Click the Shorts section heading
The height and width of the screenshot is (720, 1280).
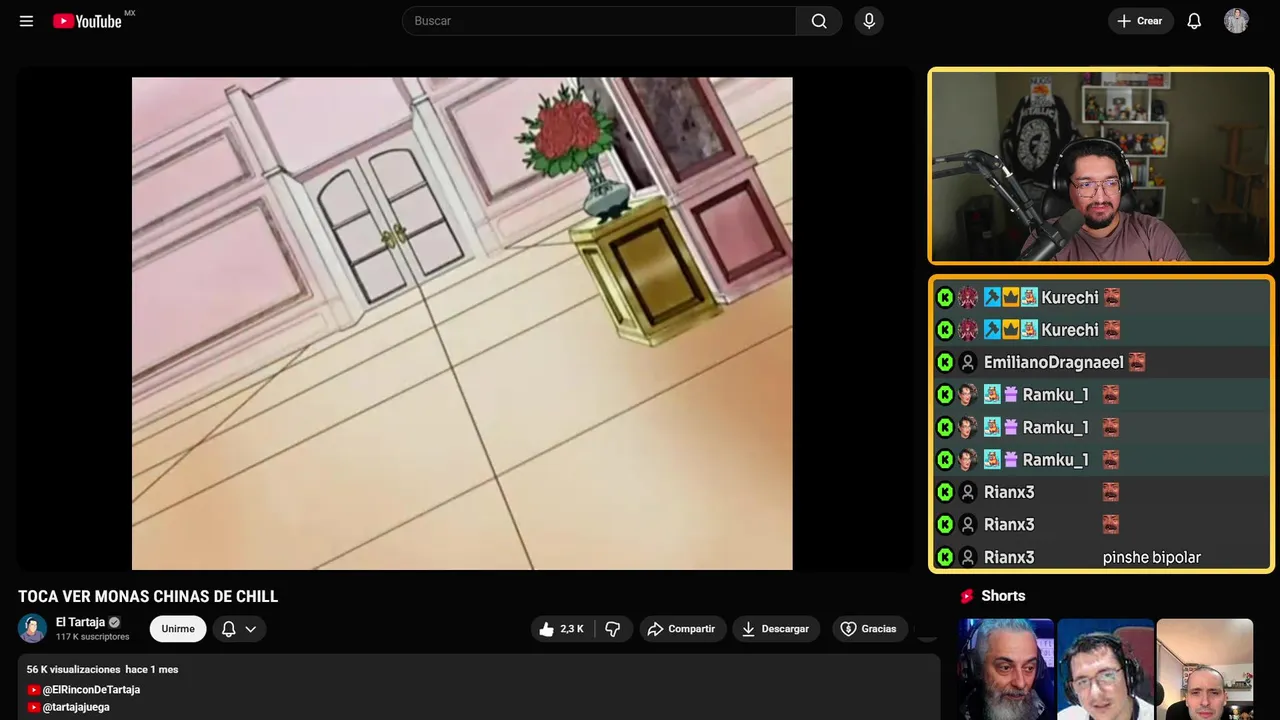click(x=1003, y=596)
